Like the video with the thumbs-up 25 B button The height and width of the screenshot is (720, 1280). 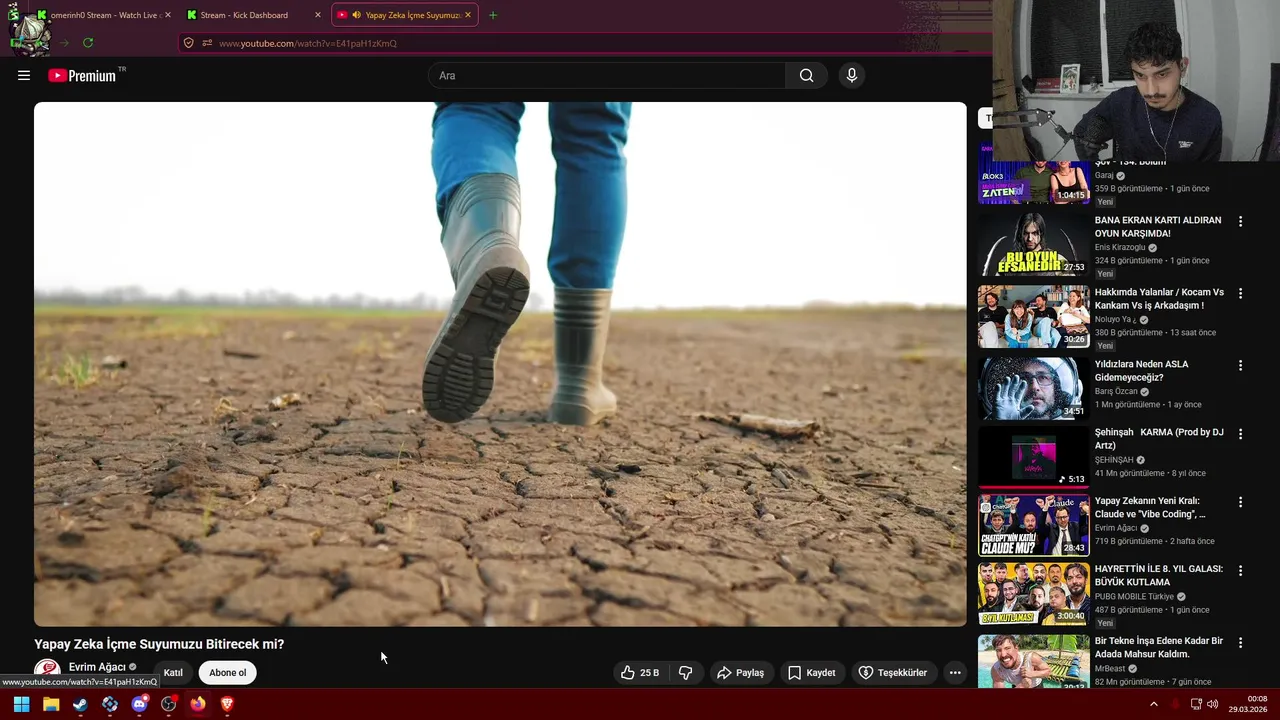[640, 673]
